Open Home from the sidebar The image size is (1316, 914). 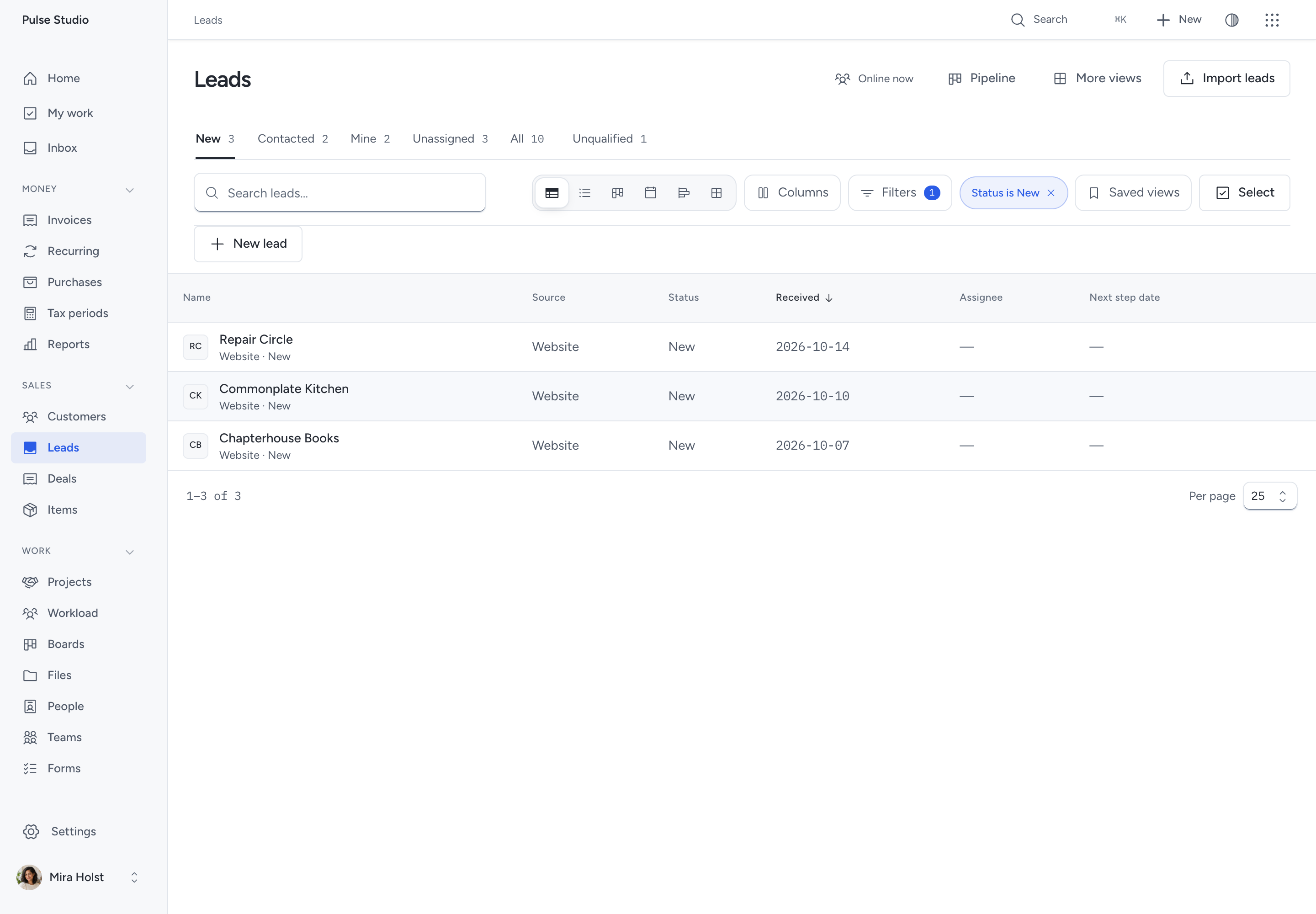[x=79, y=79]
